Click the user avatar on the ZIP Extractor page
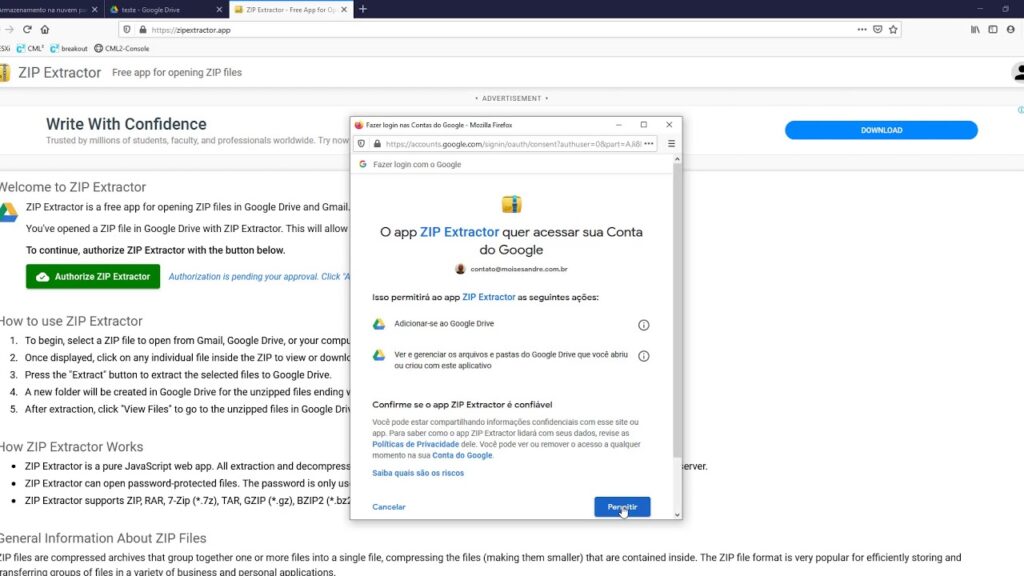Viewport: 1024px width, 576px height. pos(1018,72)
